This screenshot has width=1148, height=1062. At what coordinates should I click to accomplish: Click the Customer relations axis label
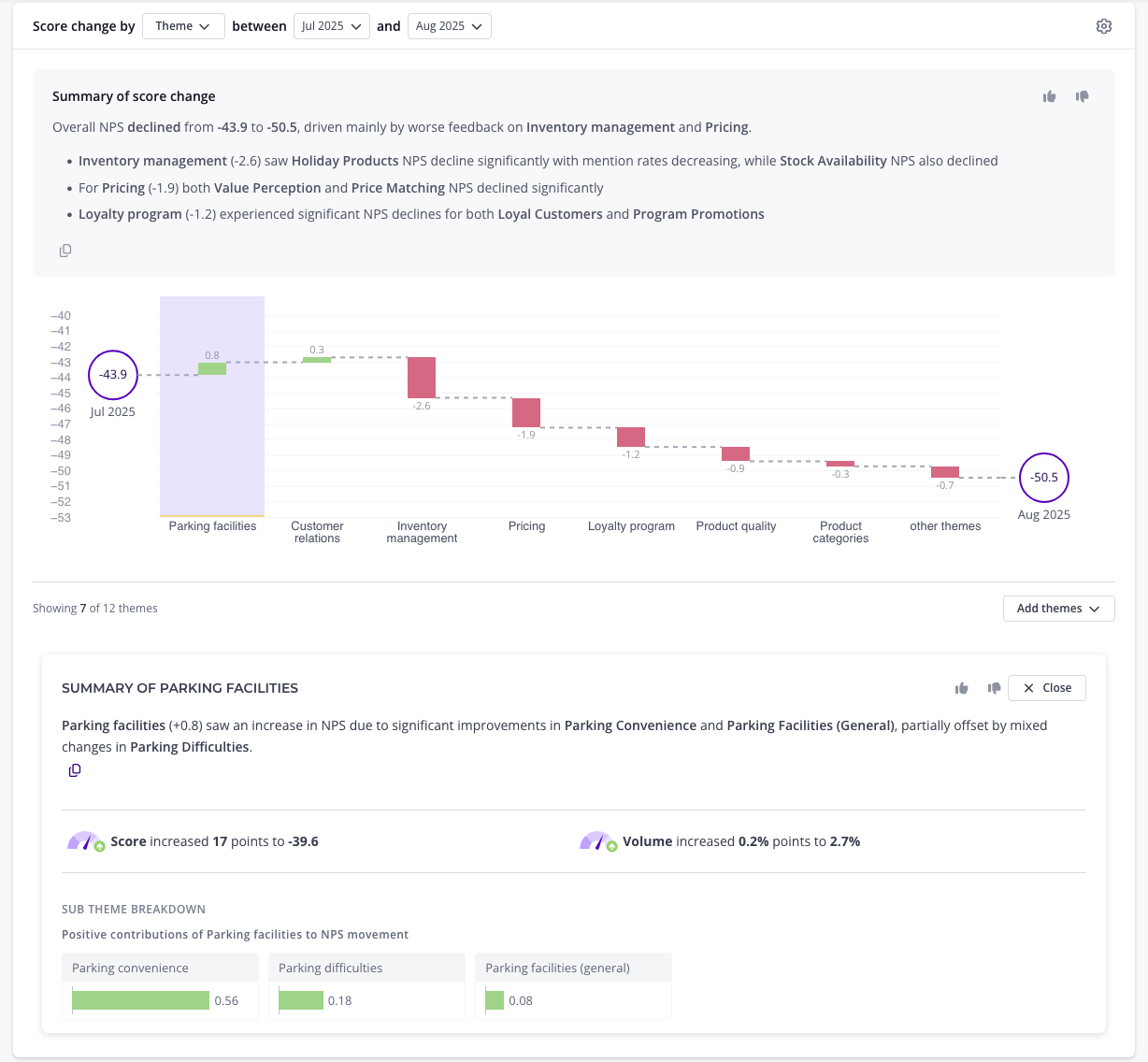(x=317, y=532)
